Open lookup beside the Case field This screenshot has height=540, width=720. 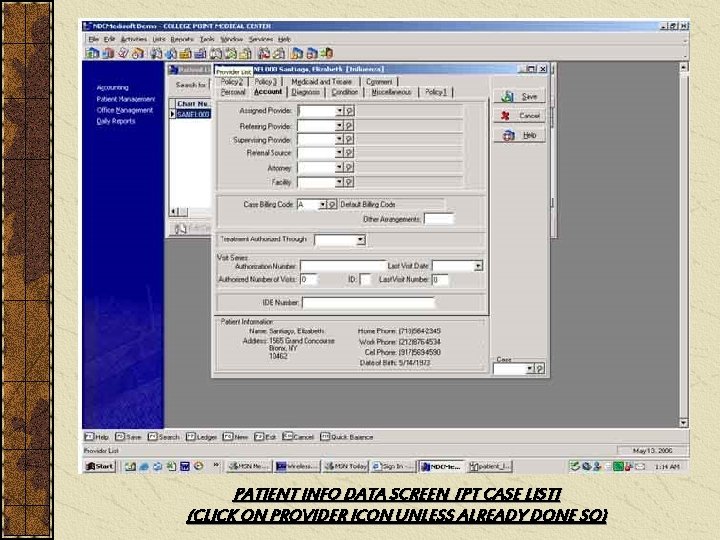pyautogui.click(x=540, y=368)
